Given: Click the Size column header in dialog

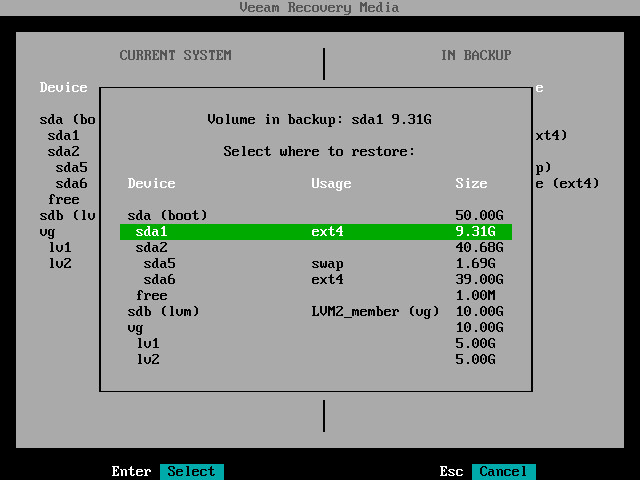Looking at the screenshot, I should (x=471, y=184).
